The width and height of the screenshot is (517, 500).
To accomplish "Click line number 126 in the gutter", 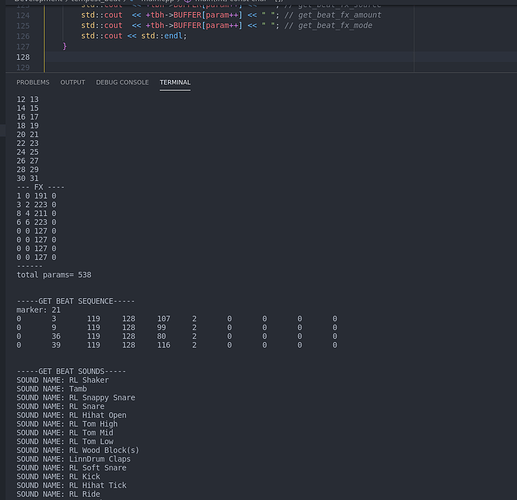I will click(x=23, y=36).
